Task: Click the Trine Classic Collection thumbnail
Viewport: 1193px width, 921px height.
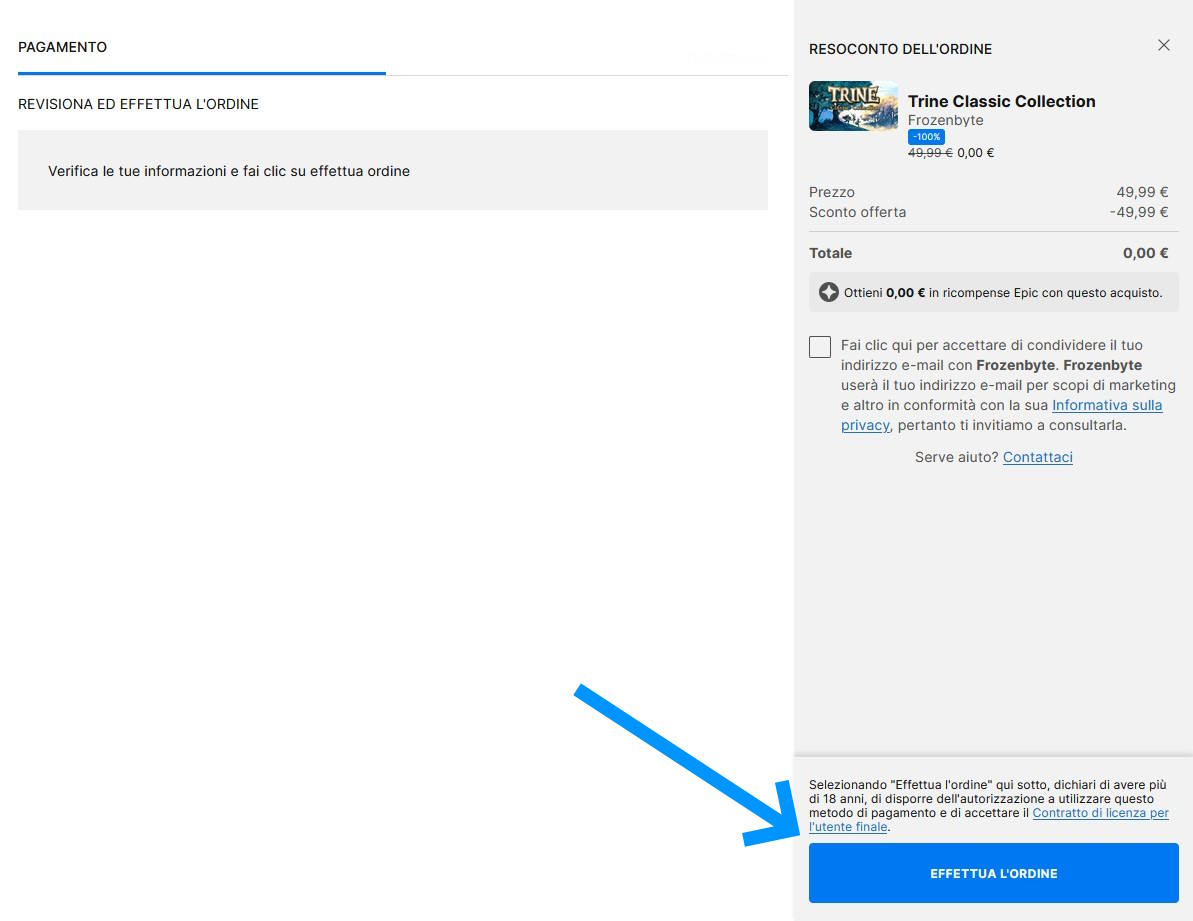Action: click(x=853, y=107)
